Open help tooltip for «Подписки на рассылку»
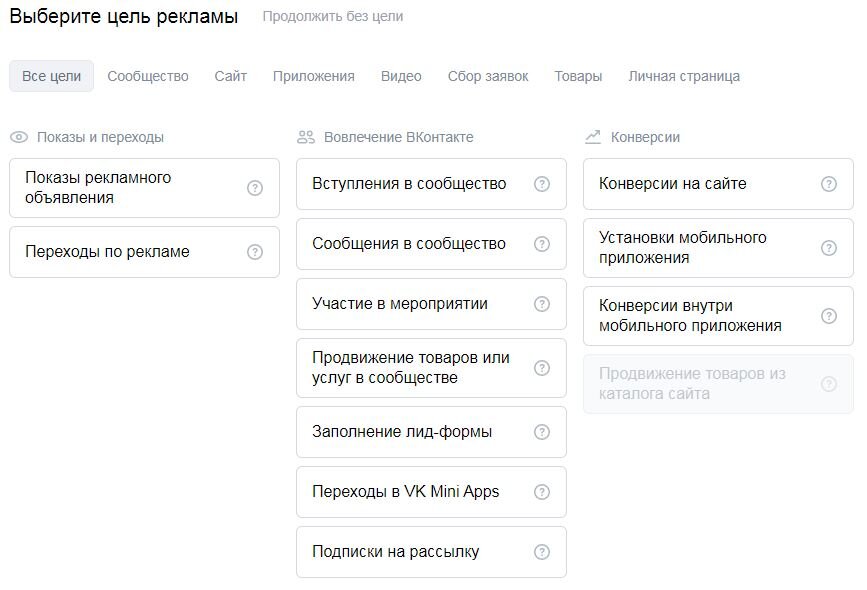 pyautogui.click(x=542, y=551)
